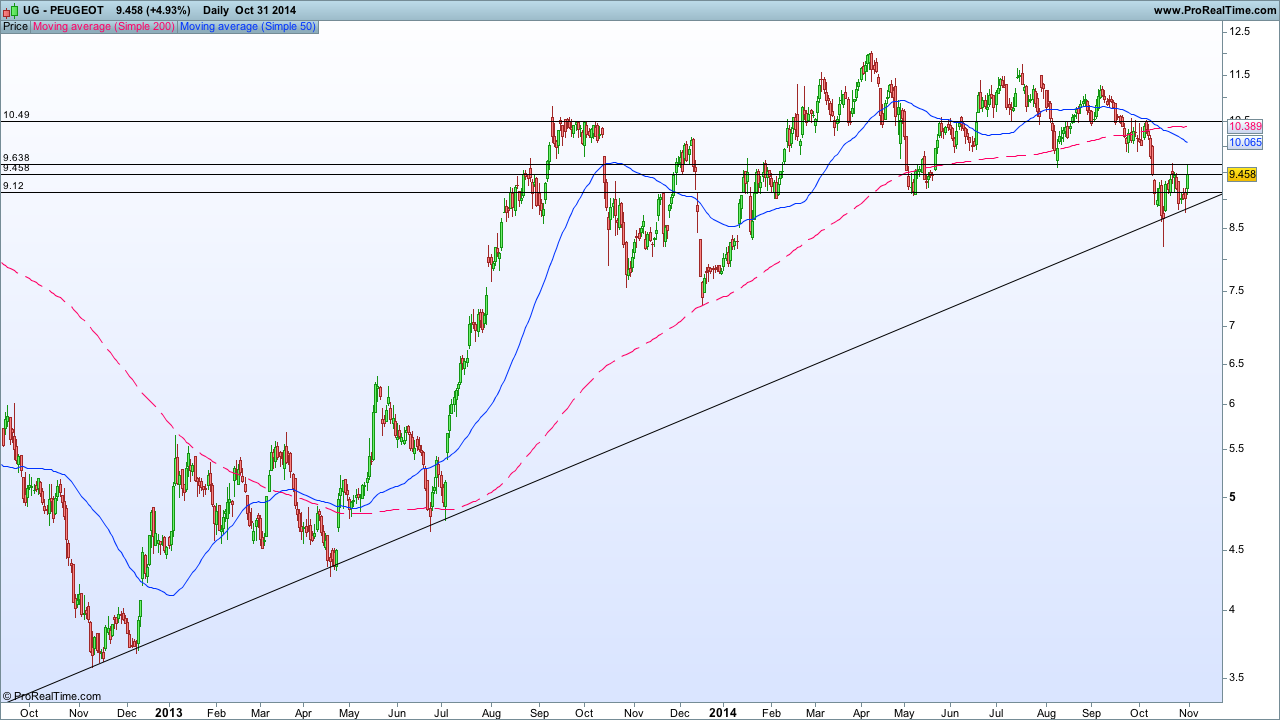Click the +4.93% change value in header
Image resolution: width=1280 pixels, height=720 pixels.
(166, 10)
